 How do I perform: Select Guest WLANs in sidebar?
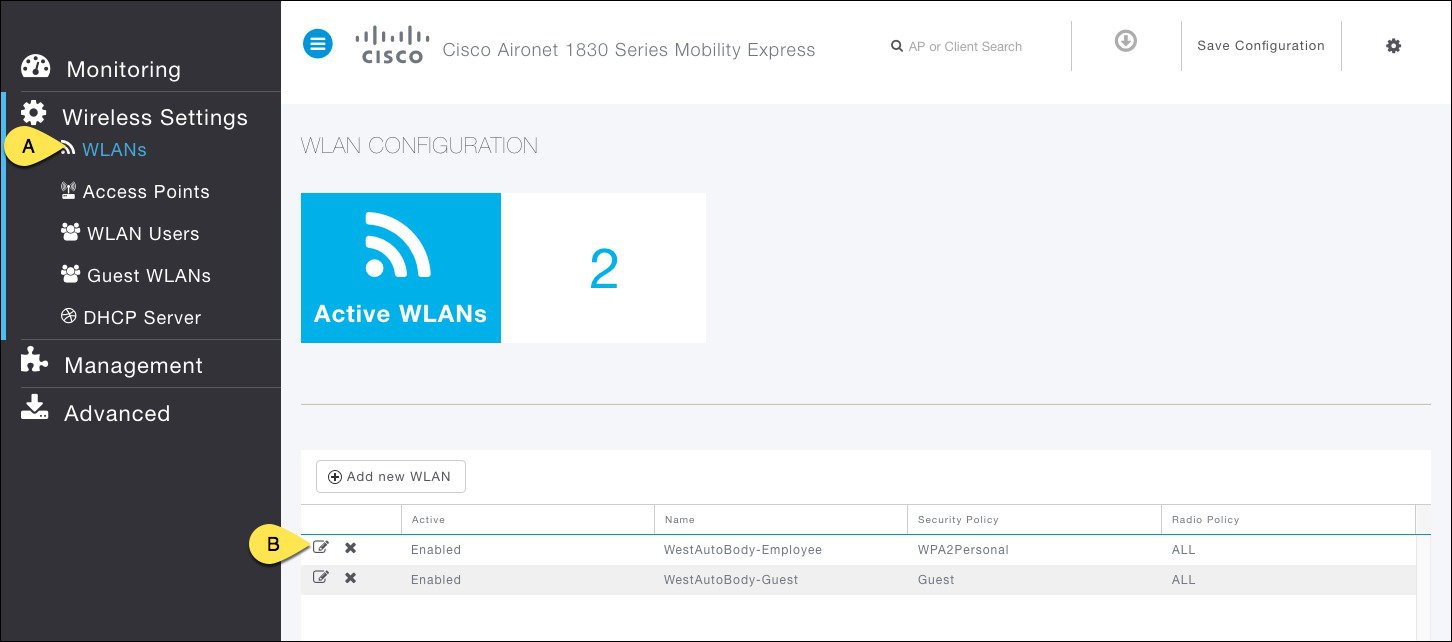click(149, 276)
